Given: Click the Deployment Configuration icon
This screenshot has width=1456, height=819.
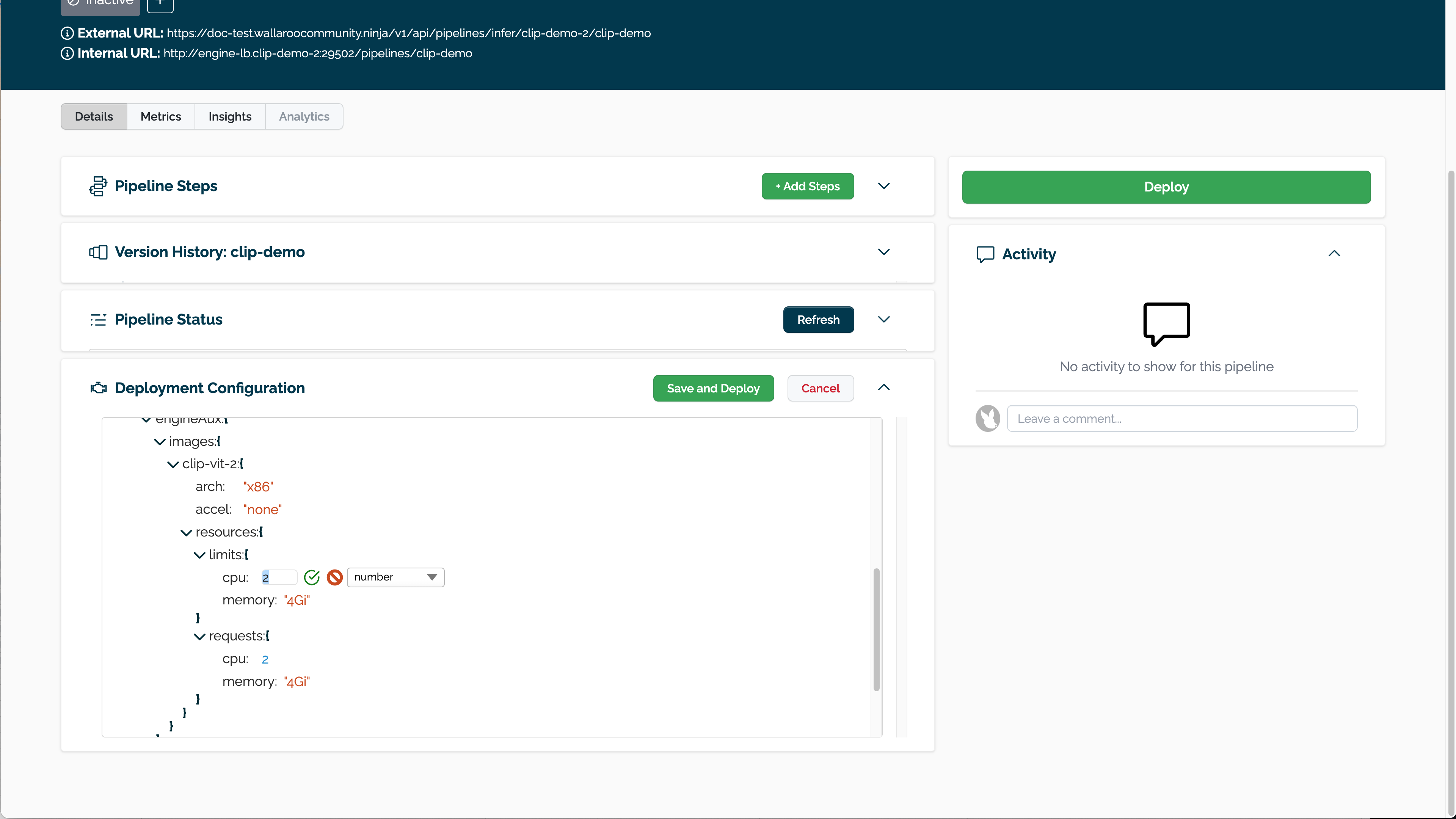Looking at the screenshot, I should [98, 388].
